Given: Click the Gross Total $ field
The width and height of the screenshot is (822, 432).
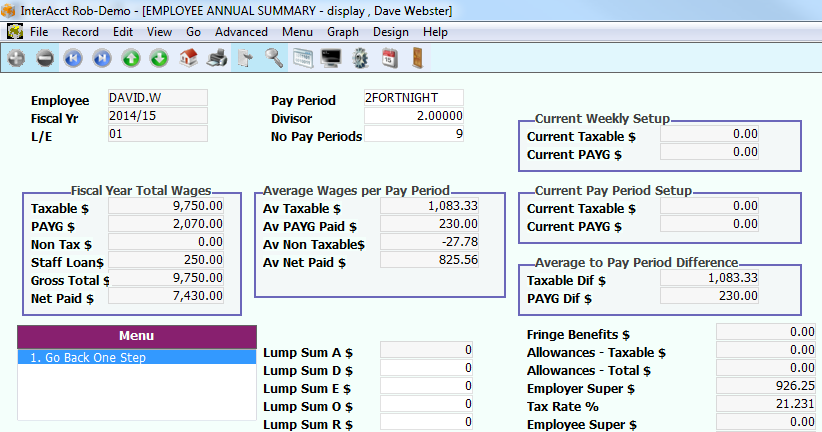Looking at the screenshot, I should 166,278.
